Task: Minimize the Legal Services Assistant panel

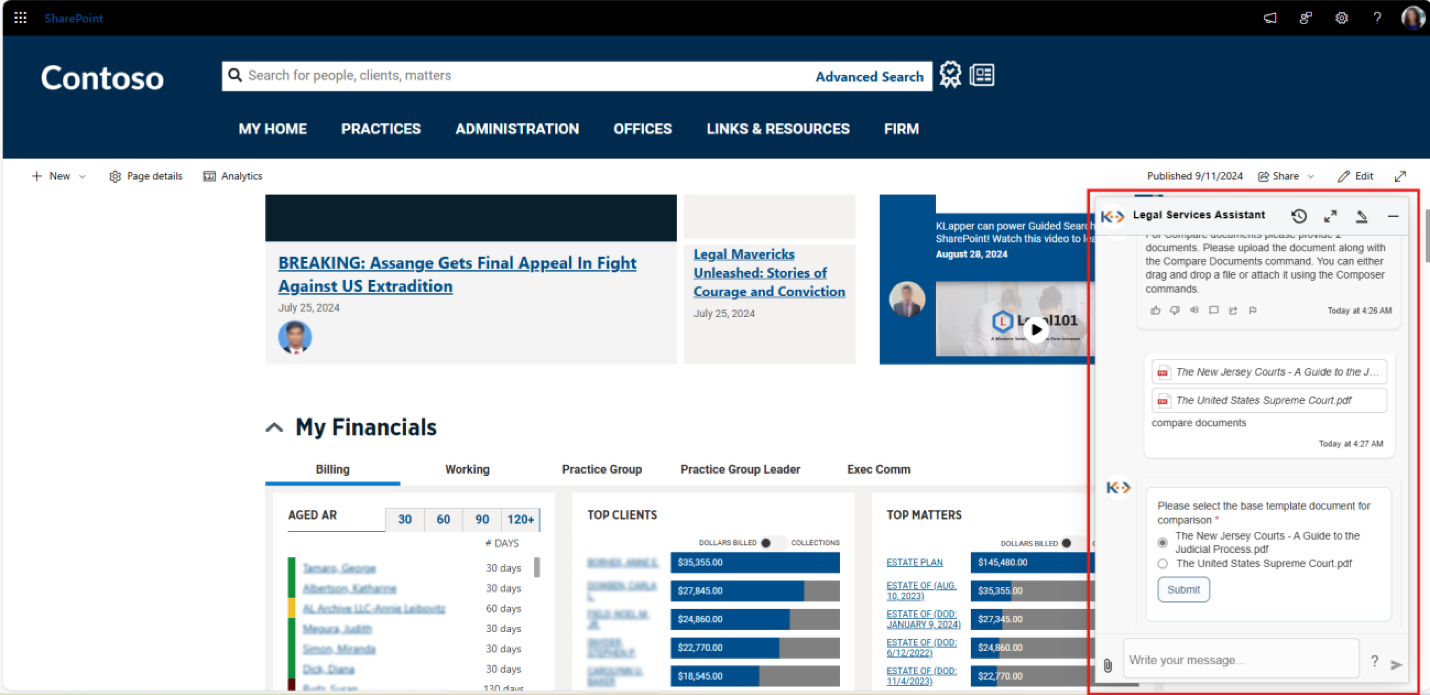Action: 1393,216
